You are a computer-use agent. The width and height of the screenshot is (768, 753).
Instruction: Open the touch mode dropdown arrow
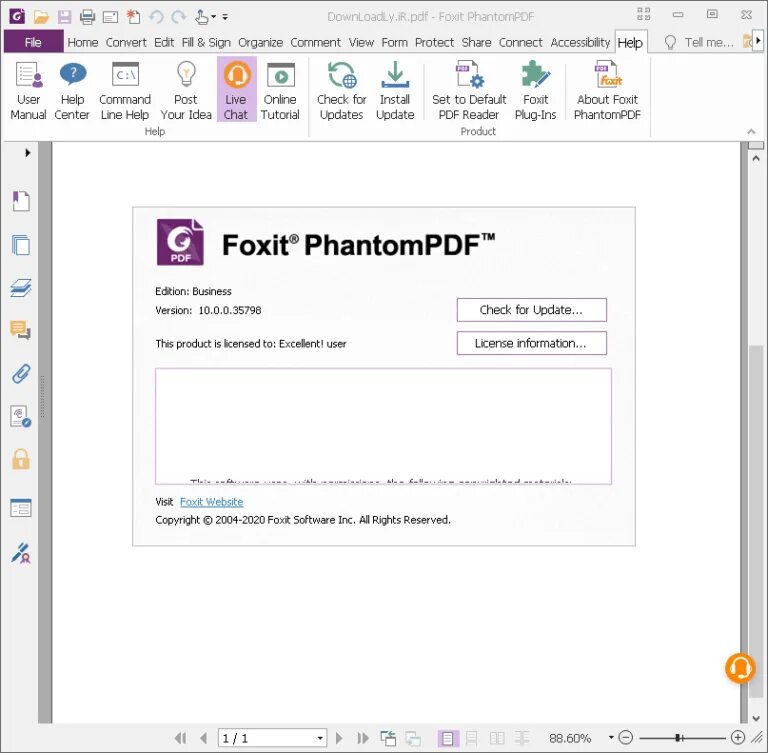pyautogui.click(x=214, y=17)
